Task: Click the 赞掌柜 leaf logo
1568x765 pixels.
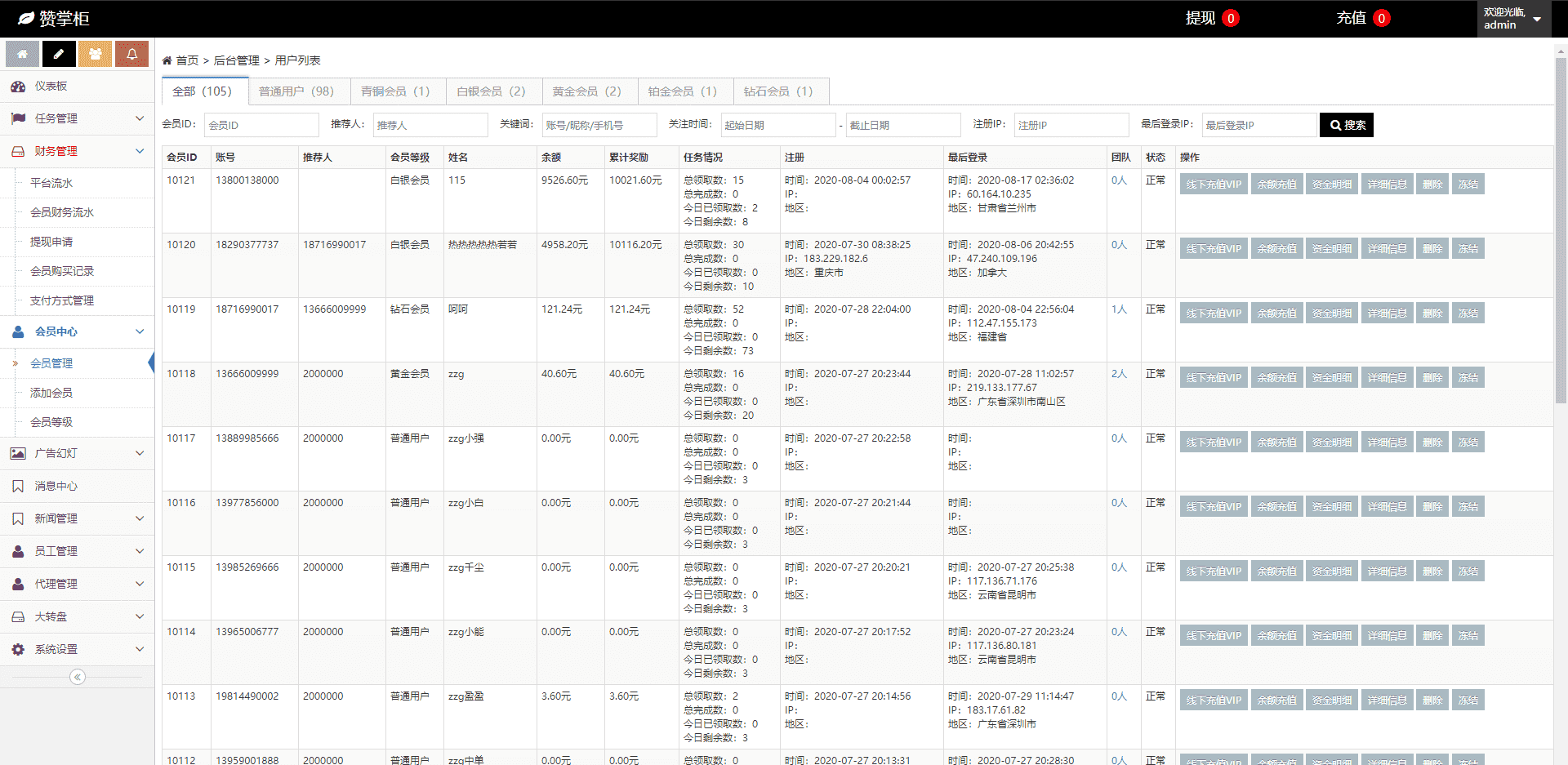Action: (x=26, y=18)
